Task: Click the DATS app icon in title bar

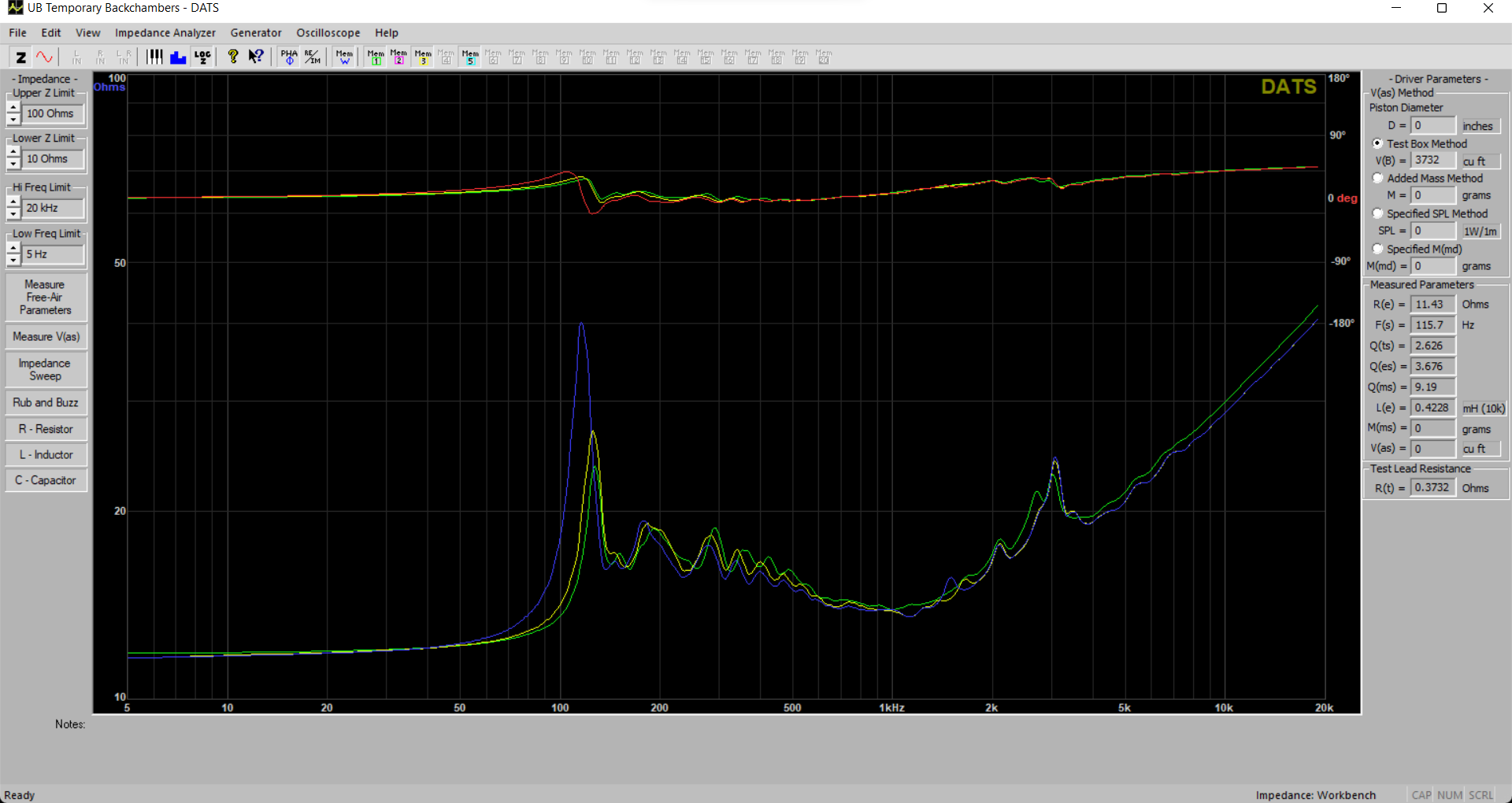Action: click(15, 8)
